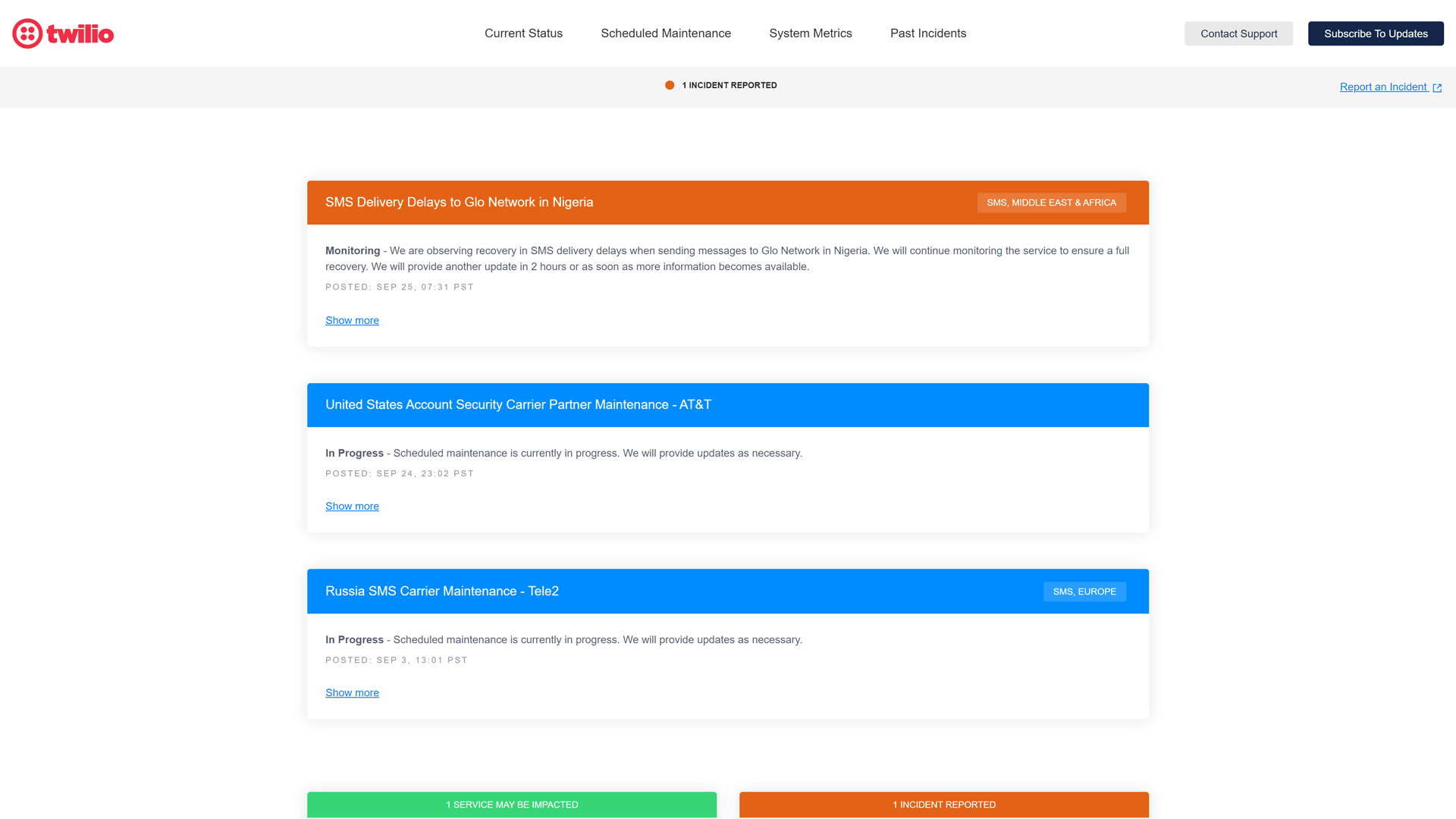Select the SMS, MIDDLE EAST & AFRICA badge
Viewport: 1456px width, 819px height.
(x=1051, y=202)
